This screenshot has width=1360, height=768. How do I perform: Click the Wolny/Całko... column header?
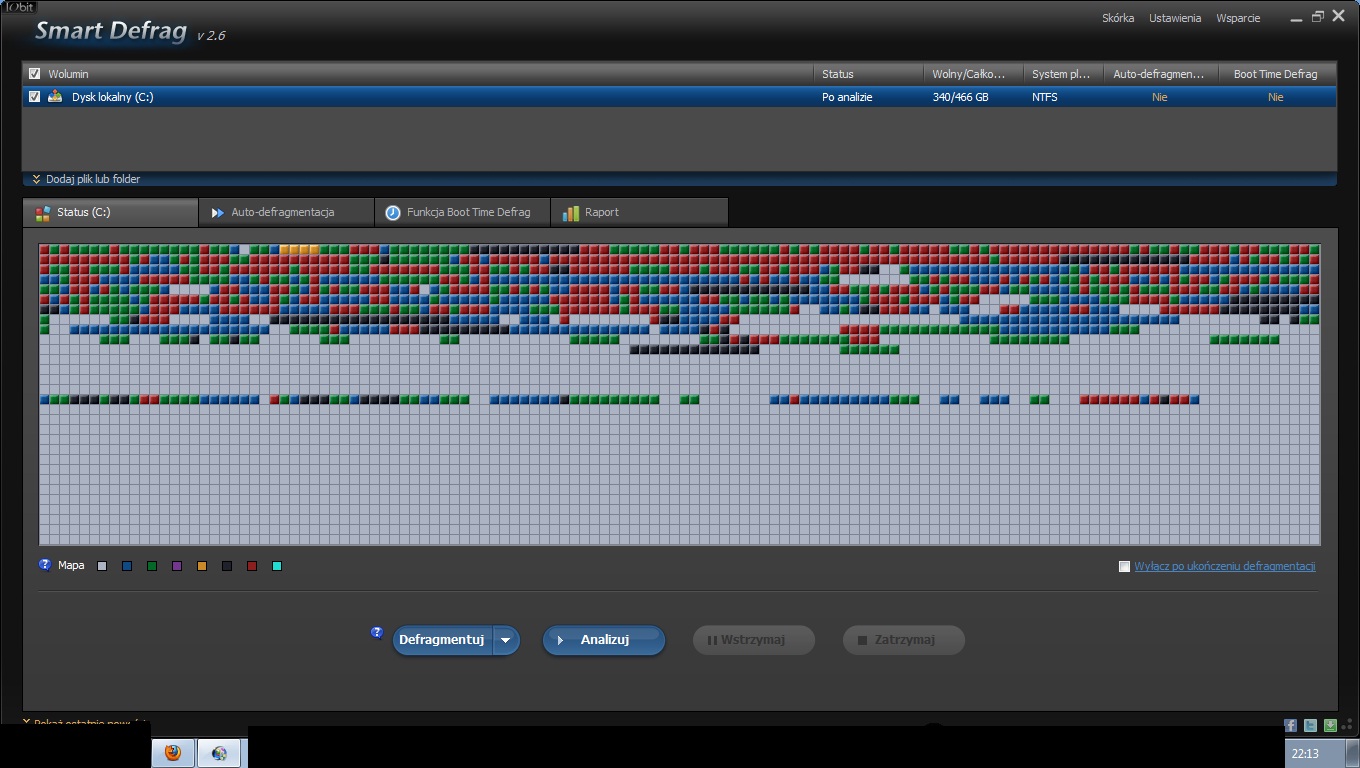pyautogui.click(x=974, y=74)
